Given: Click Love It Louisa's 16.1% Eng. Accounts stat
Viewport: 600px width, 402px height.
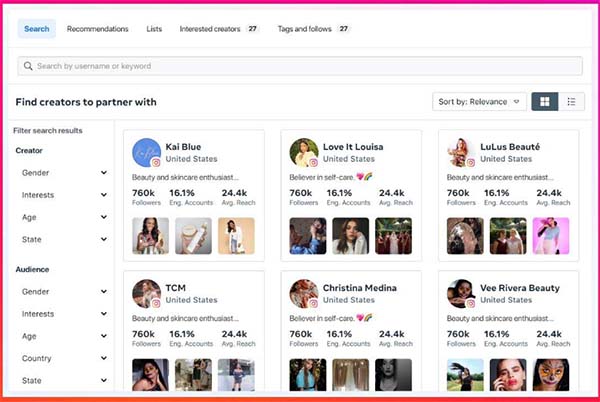Looking at the screenshot, I should [348, 197].
